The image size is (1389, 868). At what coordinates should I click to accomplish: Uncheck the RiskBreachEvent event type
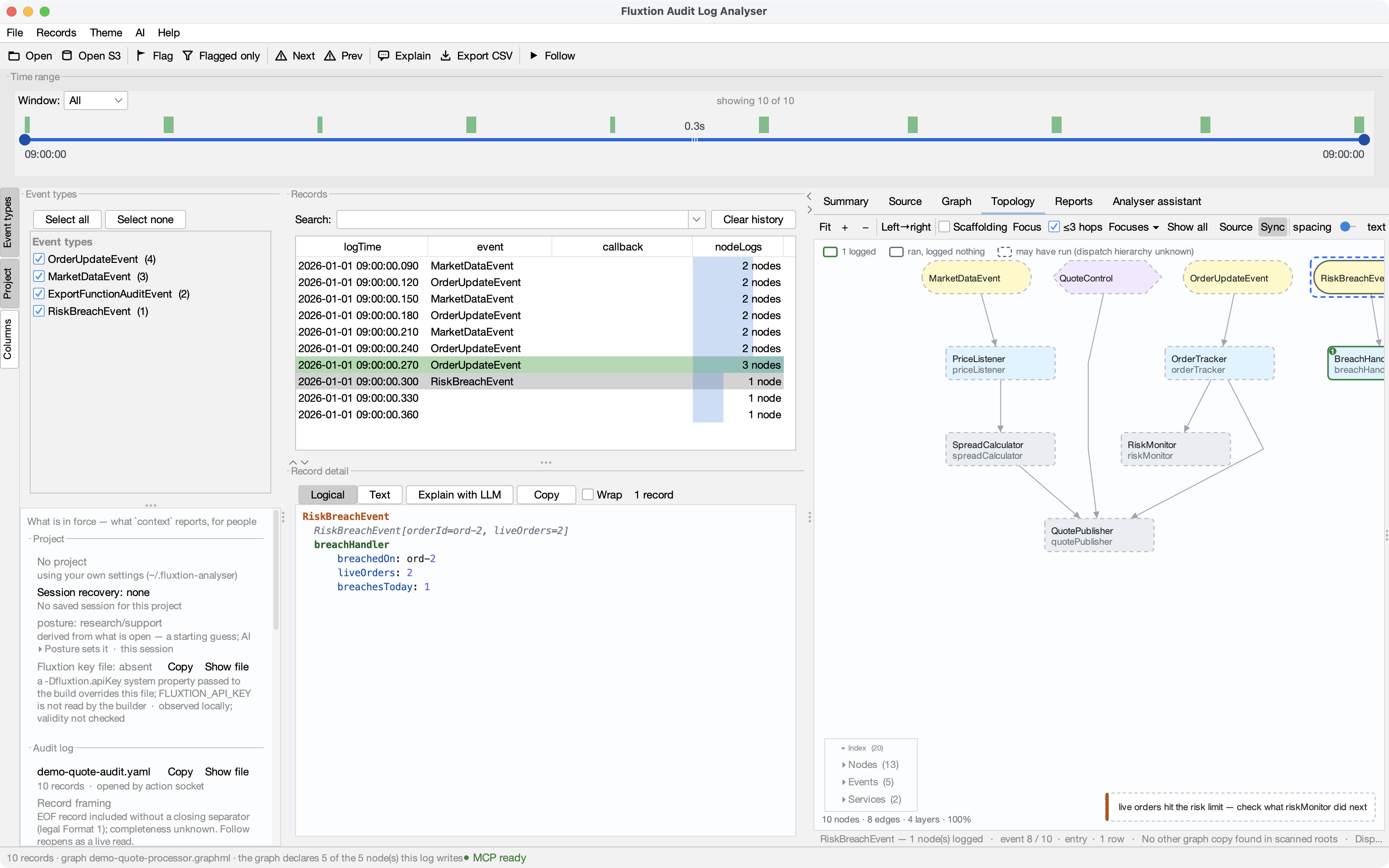pos(39,311)
